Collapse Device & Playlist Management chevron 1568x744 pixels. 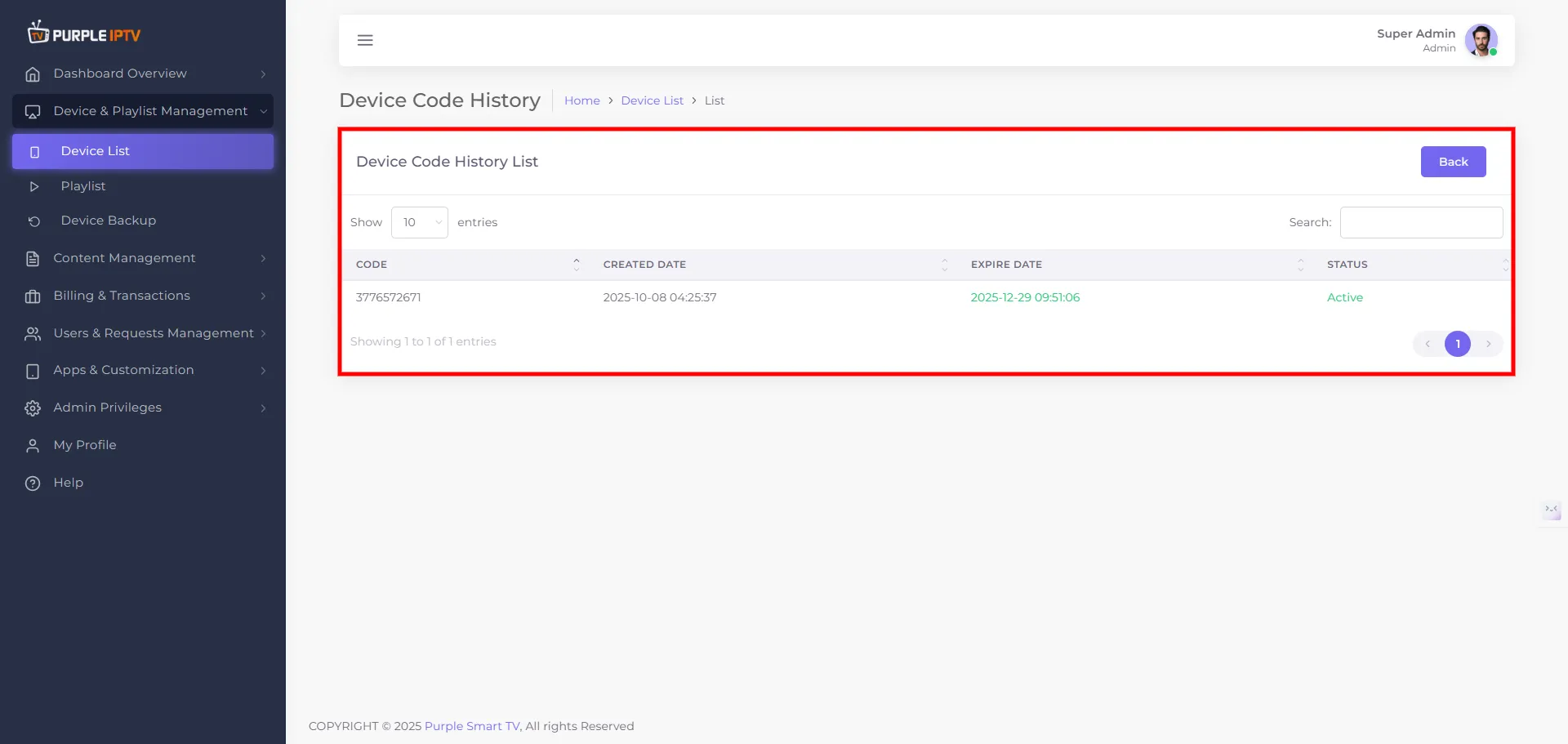point(263,112)
